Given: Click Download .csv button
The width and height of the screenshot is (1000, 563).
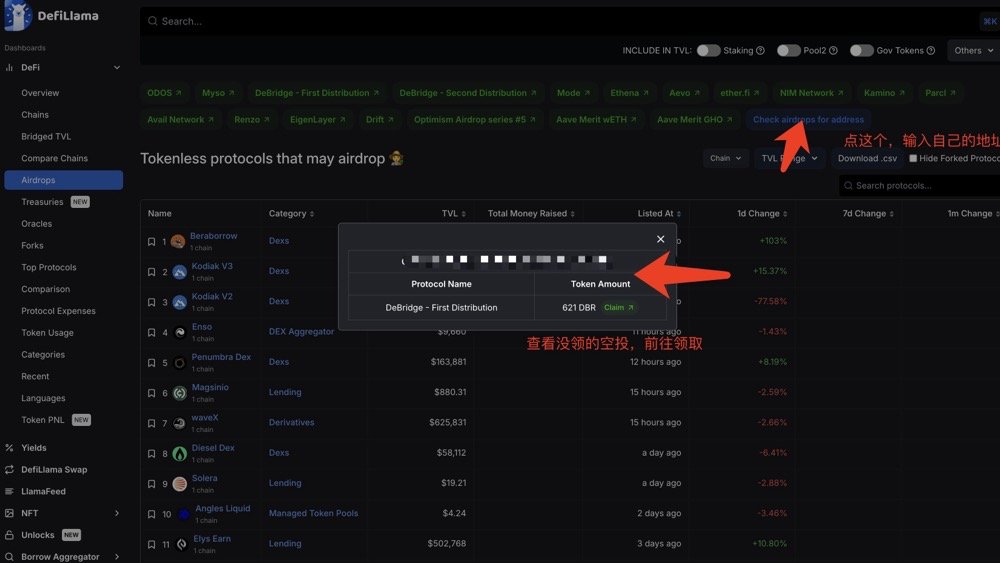Looking at the screenshot, I should pyautogui.click(x=867, y=158).
